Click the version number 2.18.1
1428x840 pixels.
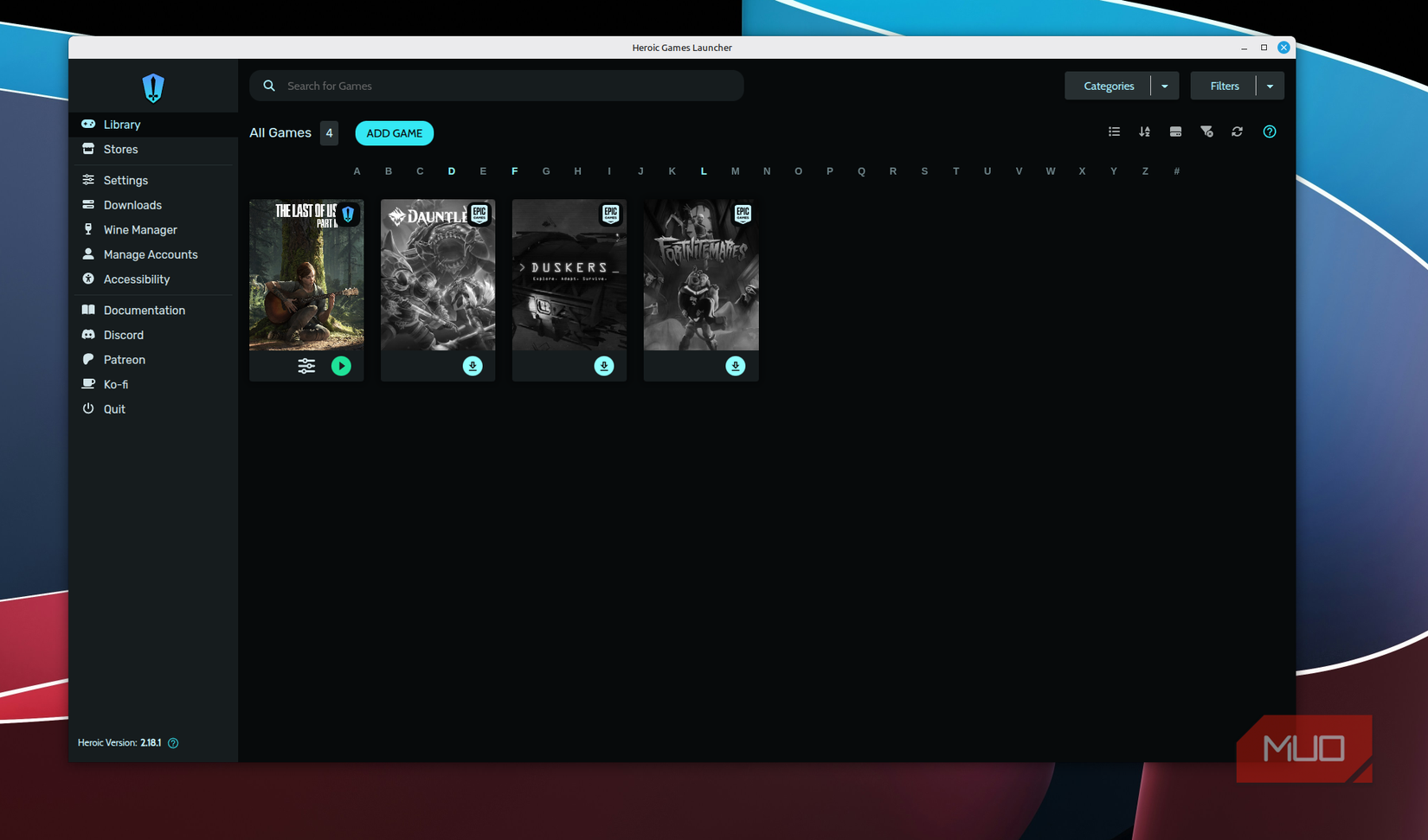pos(151,743)
